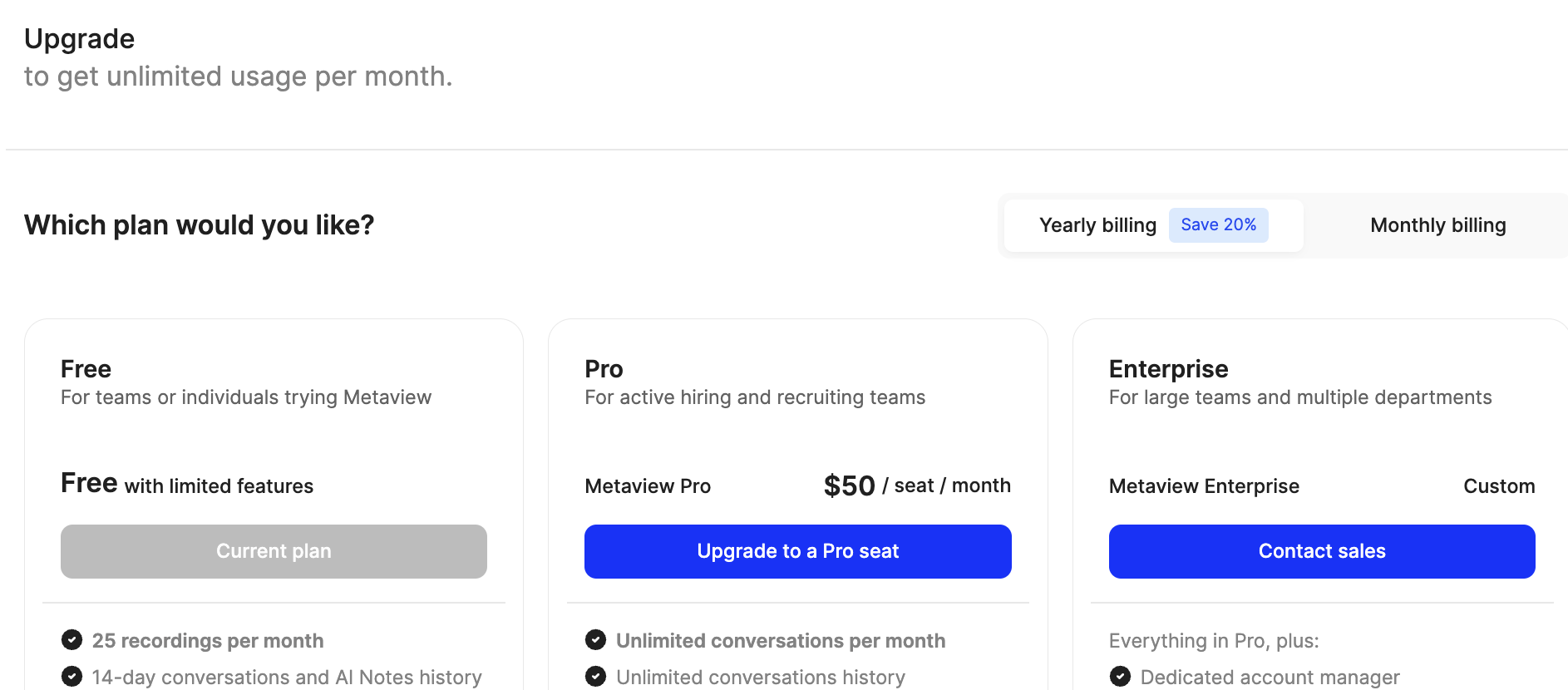Click the 'Contact sales' button

coord(1321,551)
